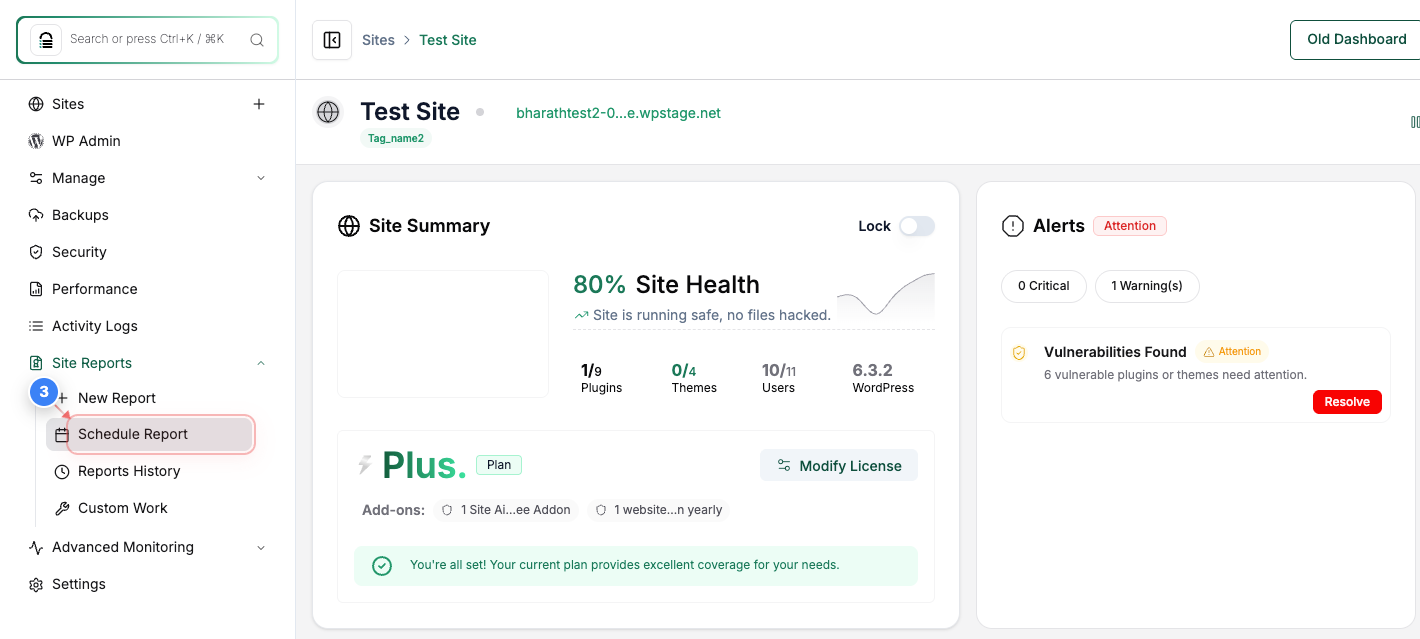This screenshot has width=1420, height=639.
Task: Click the globe icon beside Test Site title
Action: click(x=328, y=112)
